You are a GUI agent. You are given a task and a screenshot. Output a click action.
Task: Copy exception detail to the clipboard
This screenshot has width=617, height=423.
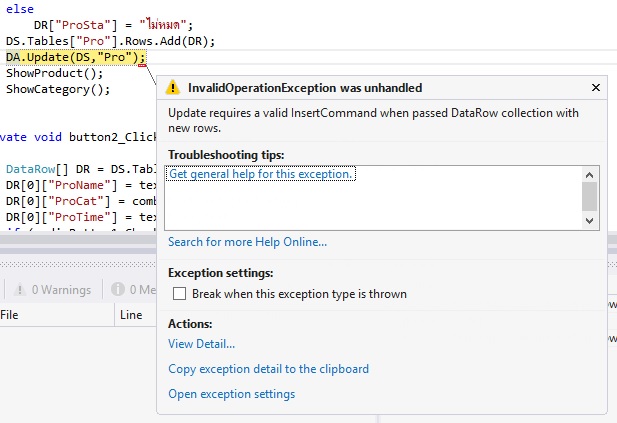[x=268, y=369]
